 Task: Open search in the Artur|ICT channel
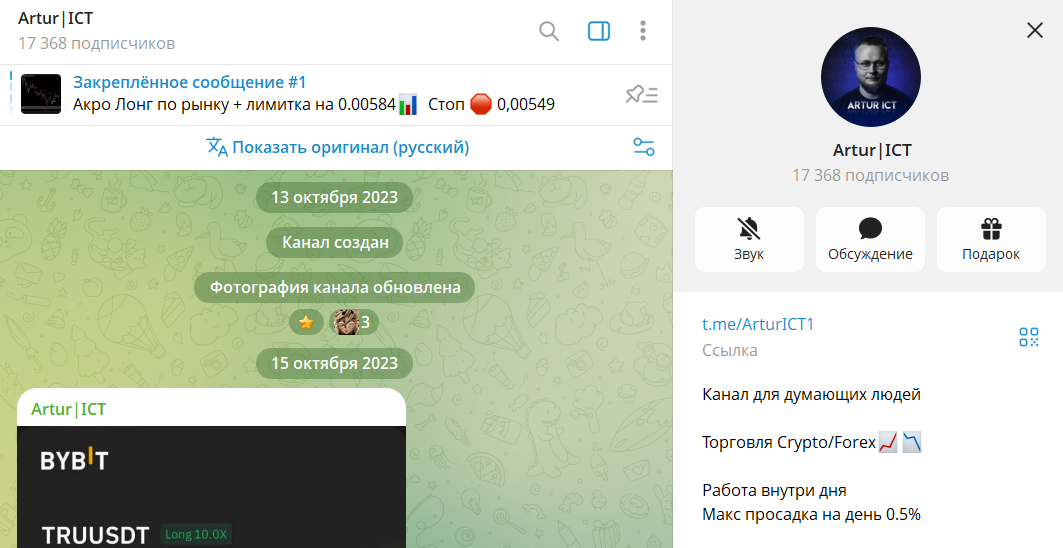548,31
